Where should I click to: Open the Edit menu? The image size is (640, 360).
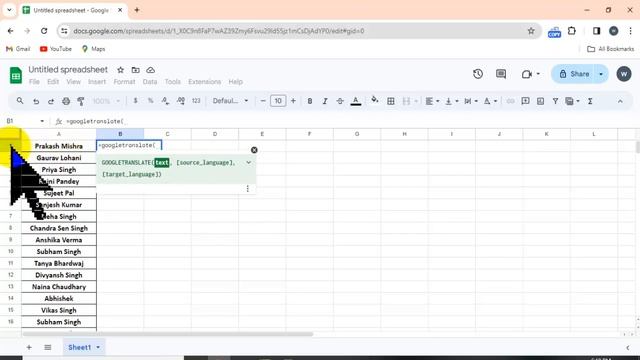(x=53, y=82)
